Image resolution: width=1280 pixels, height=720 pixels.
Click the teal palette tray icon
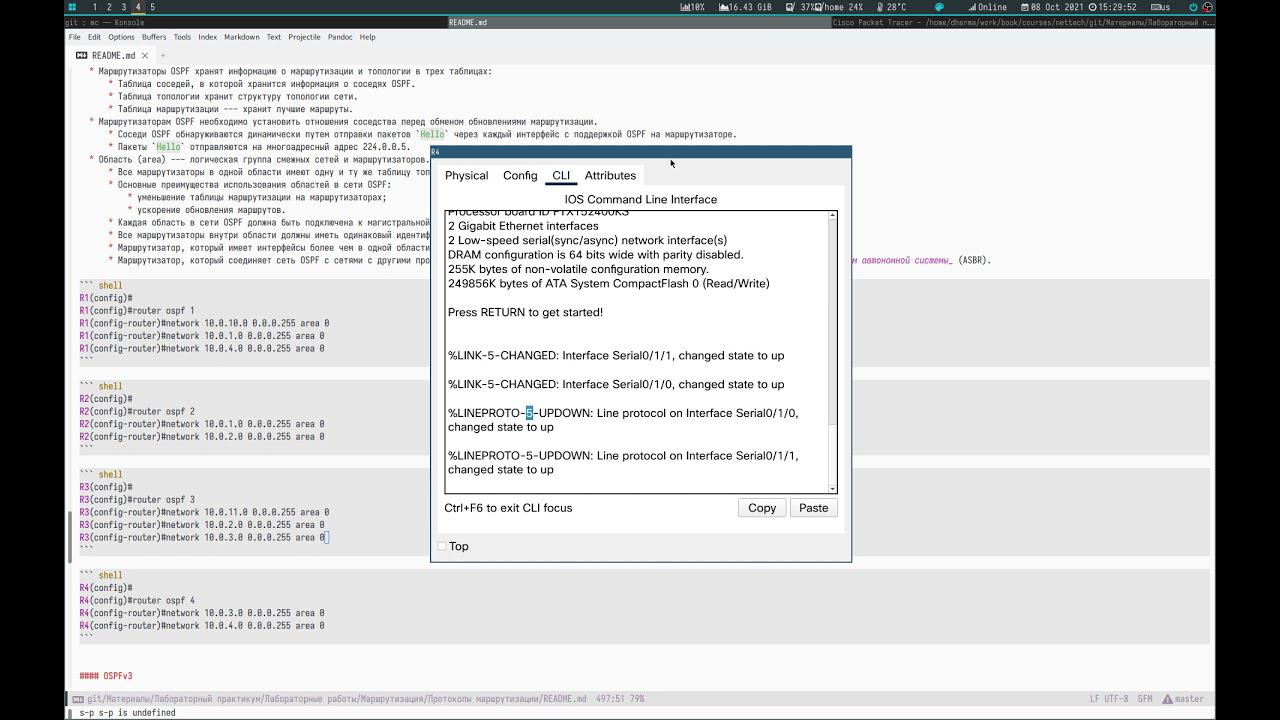(940, 7)
